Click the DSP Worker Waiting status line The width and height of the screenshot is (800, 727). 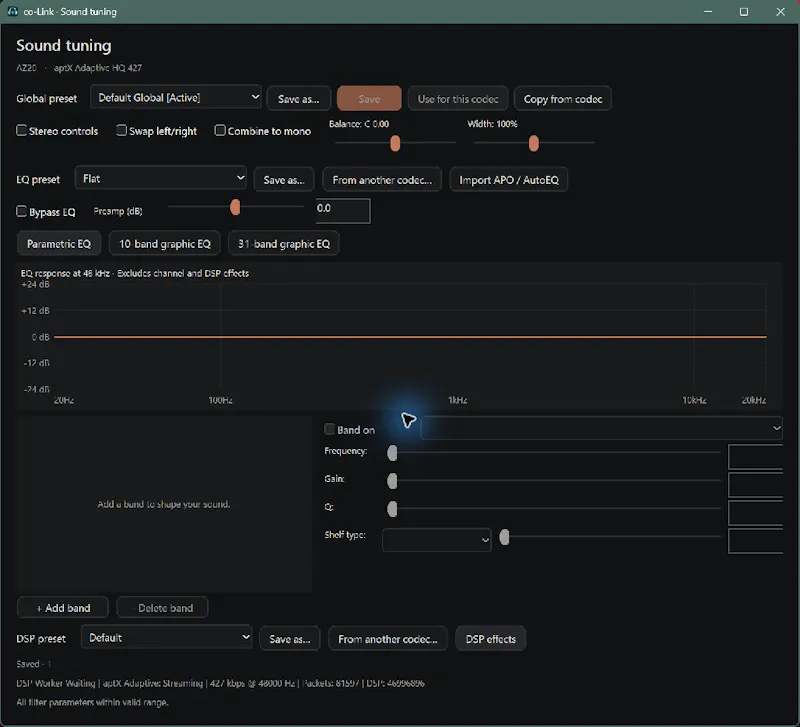click(x=220, y=683)
